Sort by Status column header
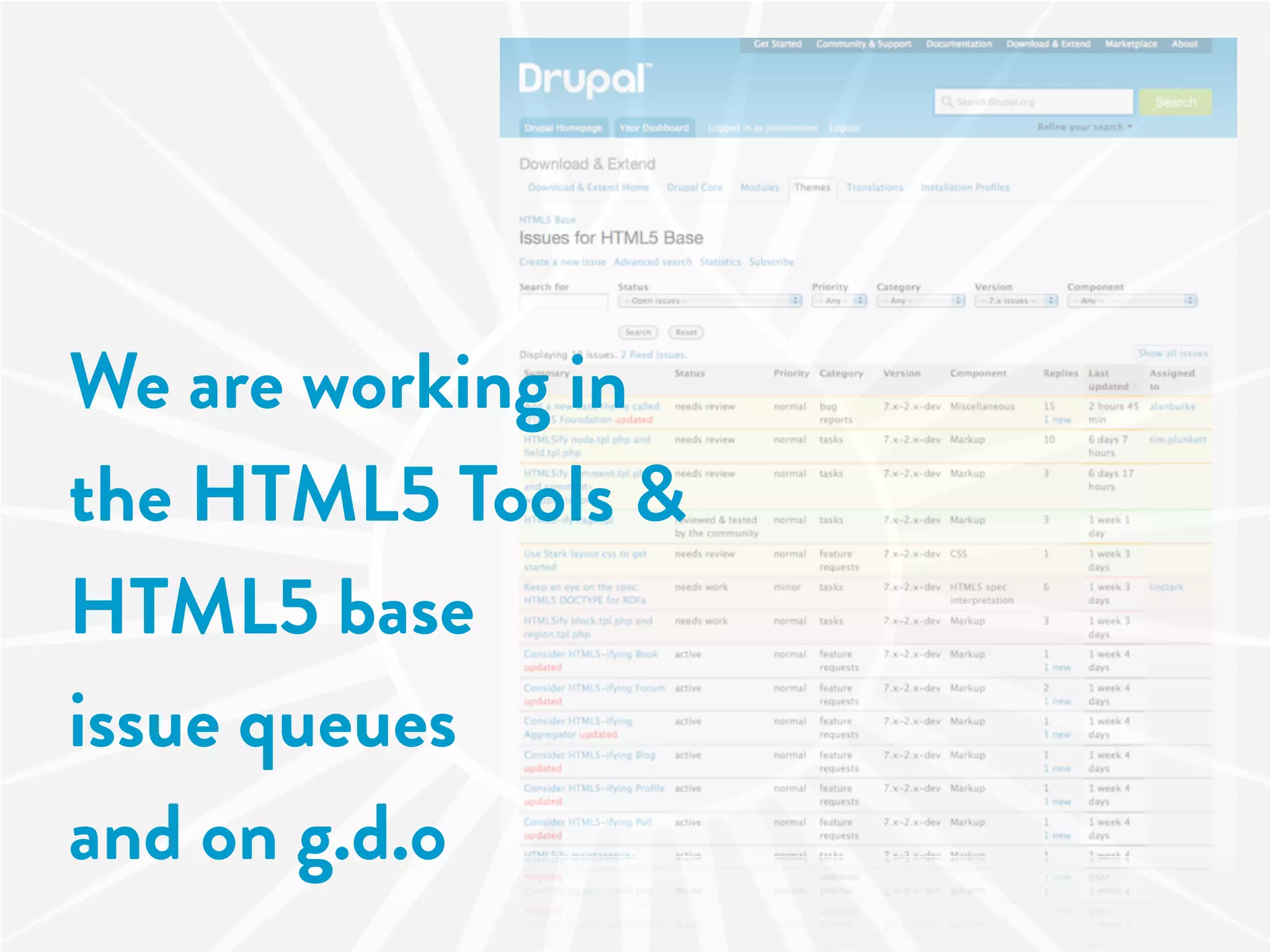The image size is (1270, 952). [x=690, y=373]
